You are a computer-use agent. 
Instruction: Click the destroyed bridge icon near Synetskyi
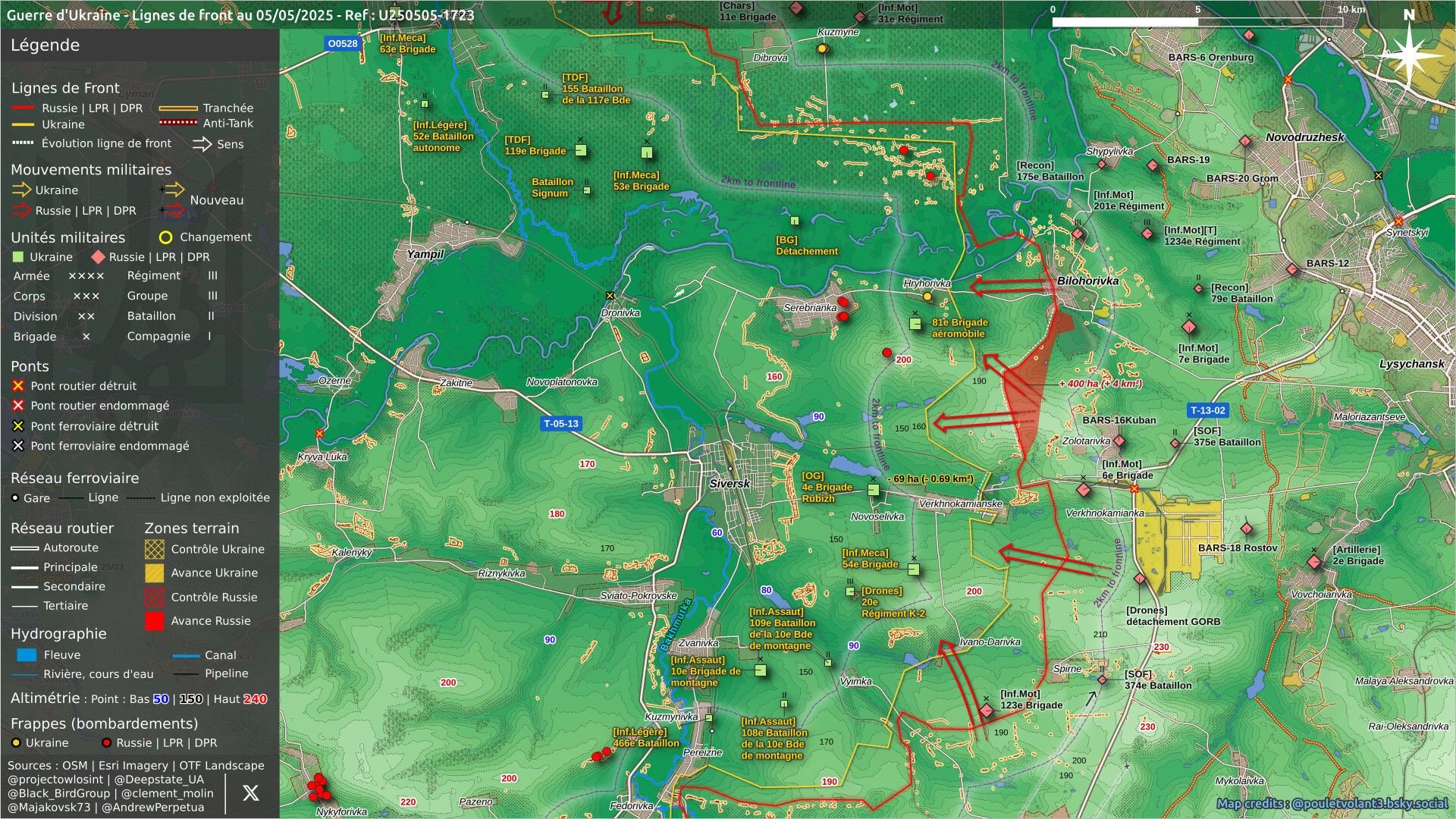[1398, 221]
